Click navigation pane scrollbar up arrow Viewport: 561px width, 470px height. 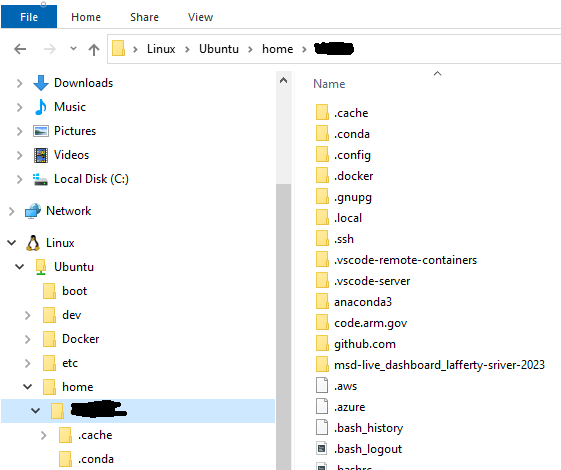pos(283,80)
